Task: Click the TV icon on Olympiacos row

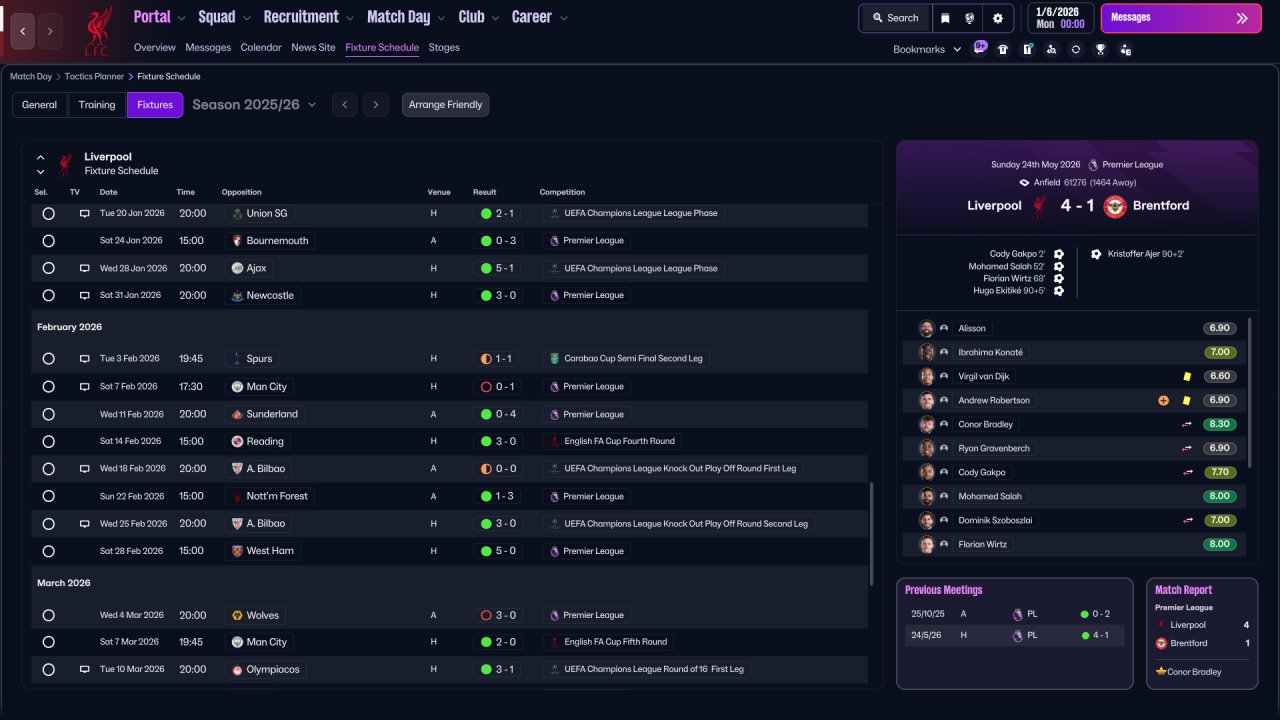Action: tap(85, 669)
